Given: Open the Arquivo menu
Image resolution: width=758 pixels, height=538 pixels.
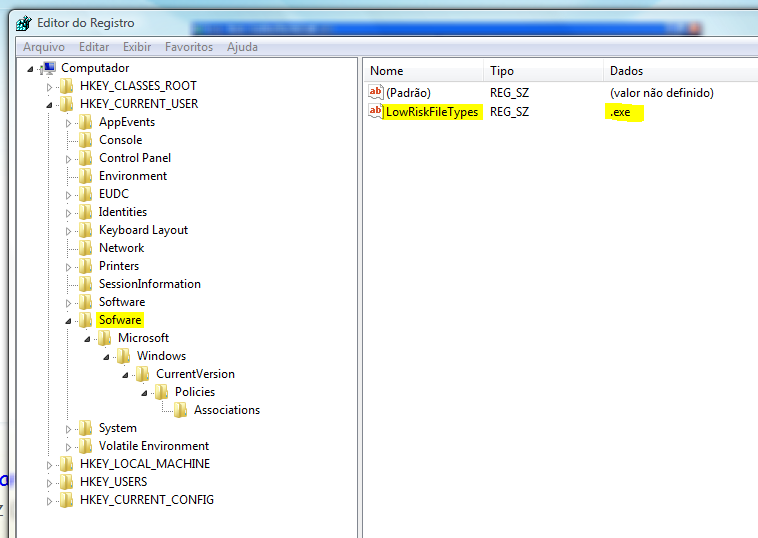Looking at the screenshot, I should (44, 47).
